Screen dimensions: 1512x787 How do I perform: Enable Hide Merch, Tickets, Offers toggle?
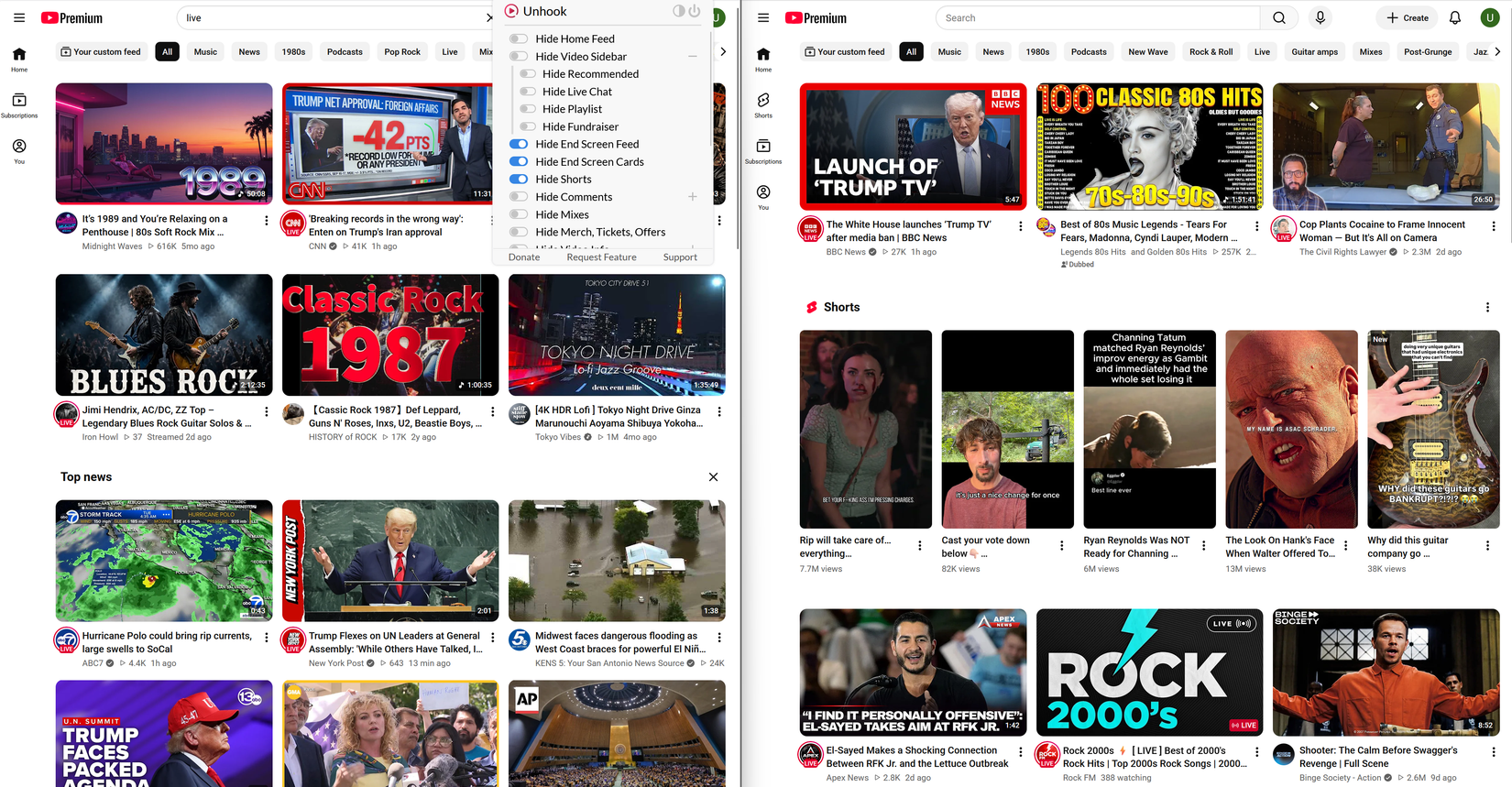(x=519, y=232)
